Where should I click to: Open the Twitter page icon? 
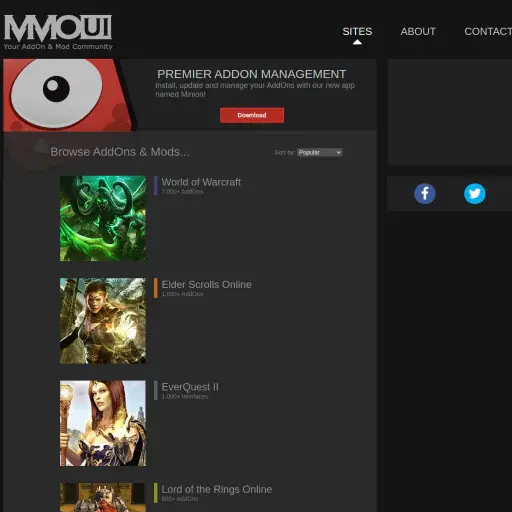[x=475, y=194]
